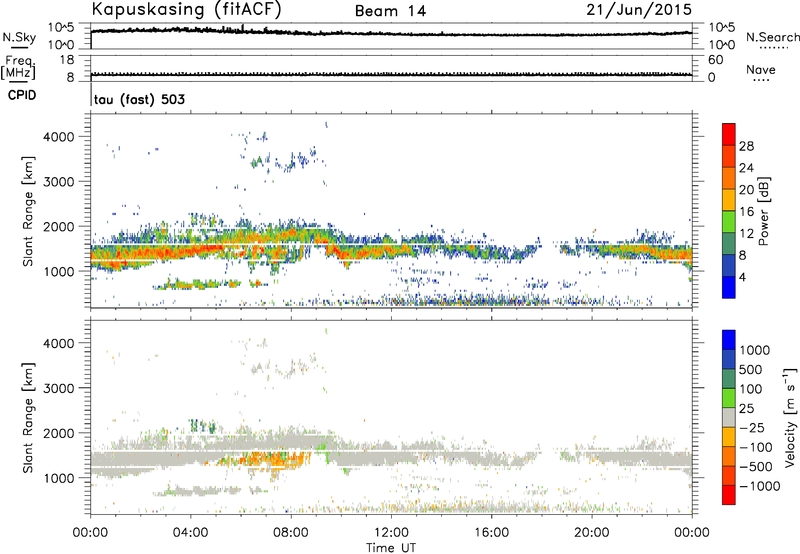Select the 04:00 time tick label
Image resolution: width=800 pixels, height=554 pixels.
(x=190, y=533)
